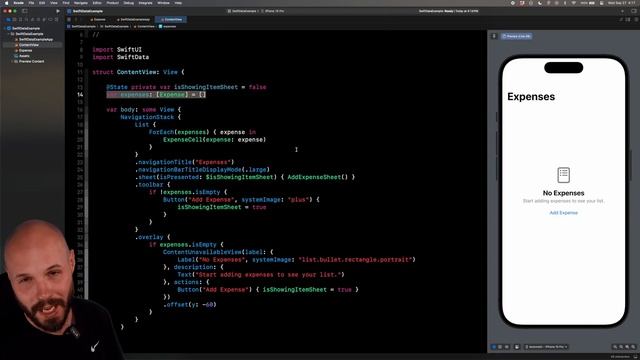Click Expenses title in preview

[x=531, y=97]
